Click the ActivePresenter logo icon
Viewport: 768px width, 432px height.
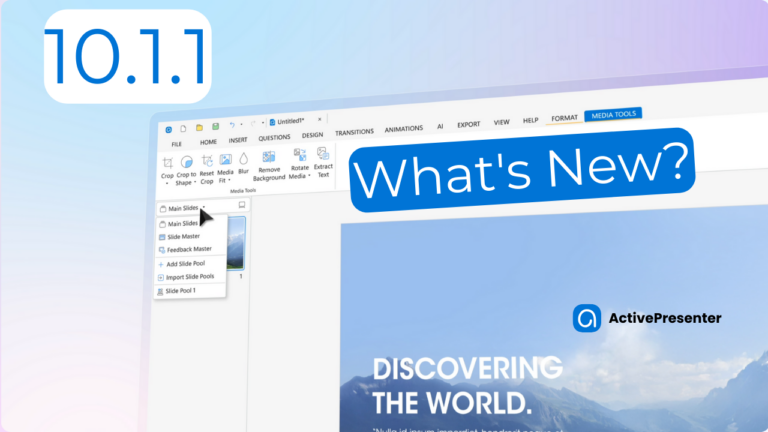(587, 318)
